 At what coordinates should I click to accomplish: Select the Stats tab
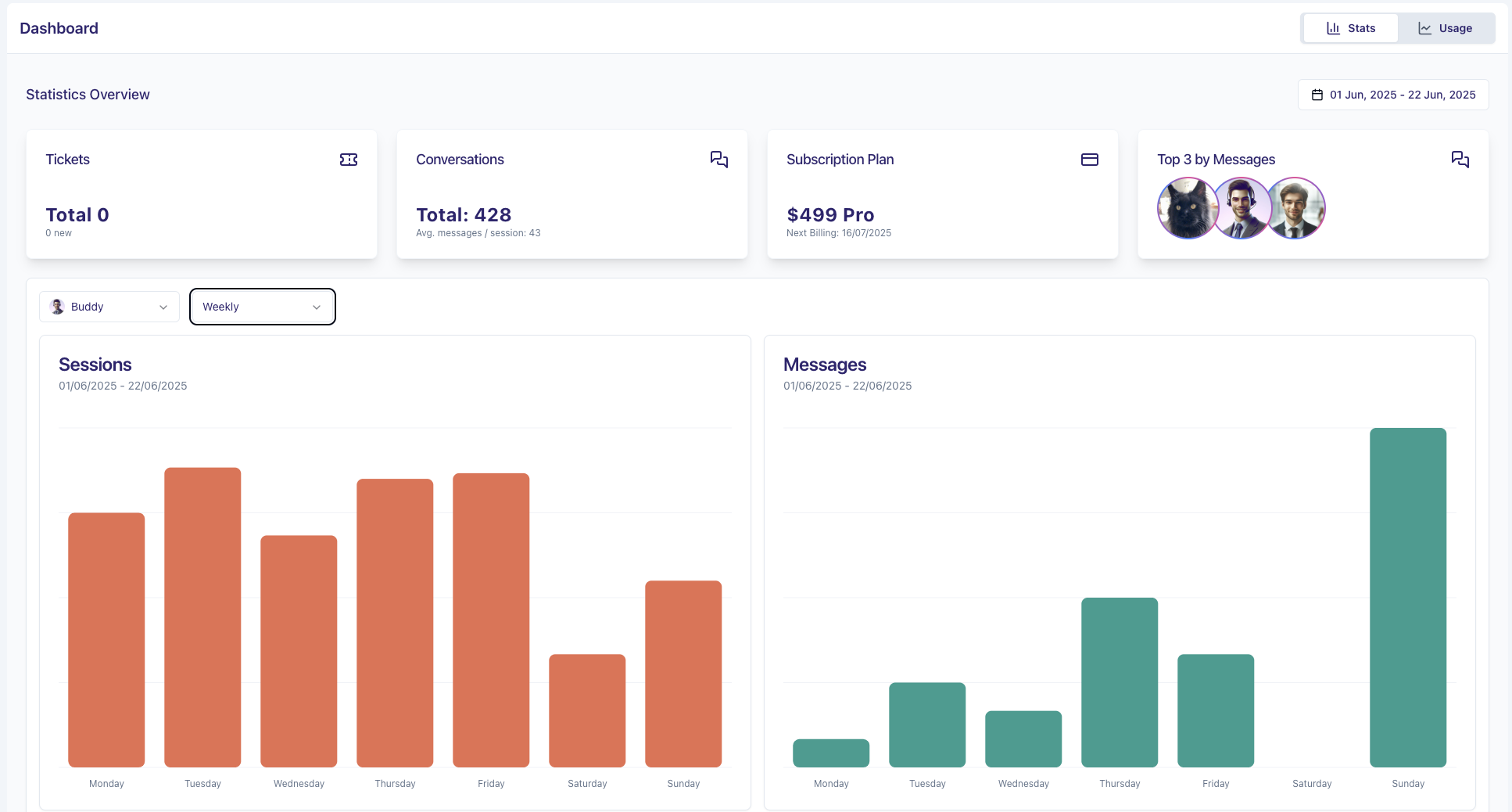click(x=1350, y=27)
